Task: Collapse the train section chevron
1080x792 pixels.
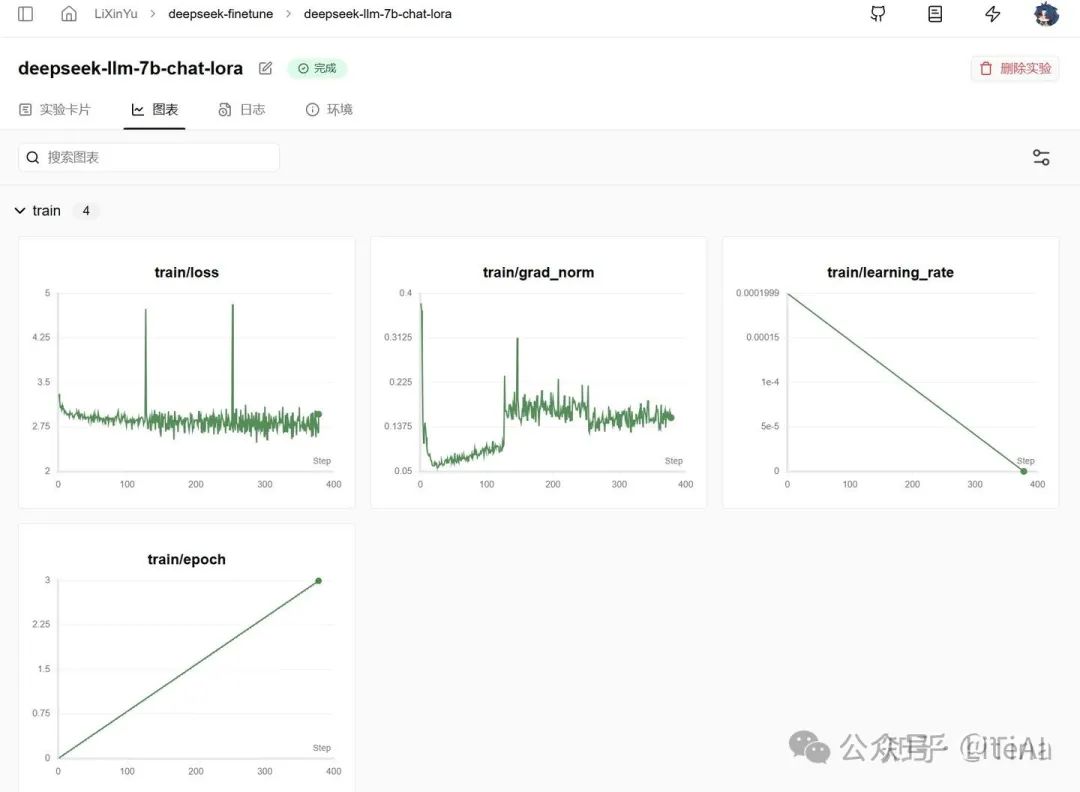Action: 20,211
